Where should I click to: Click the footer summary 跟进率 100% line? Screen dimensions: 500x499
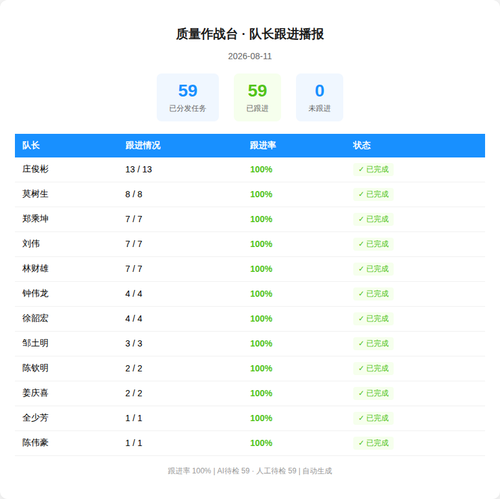coord(250,471)
